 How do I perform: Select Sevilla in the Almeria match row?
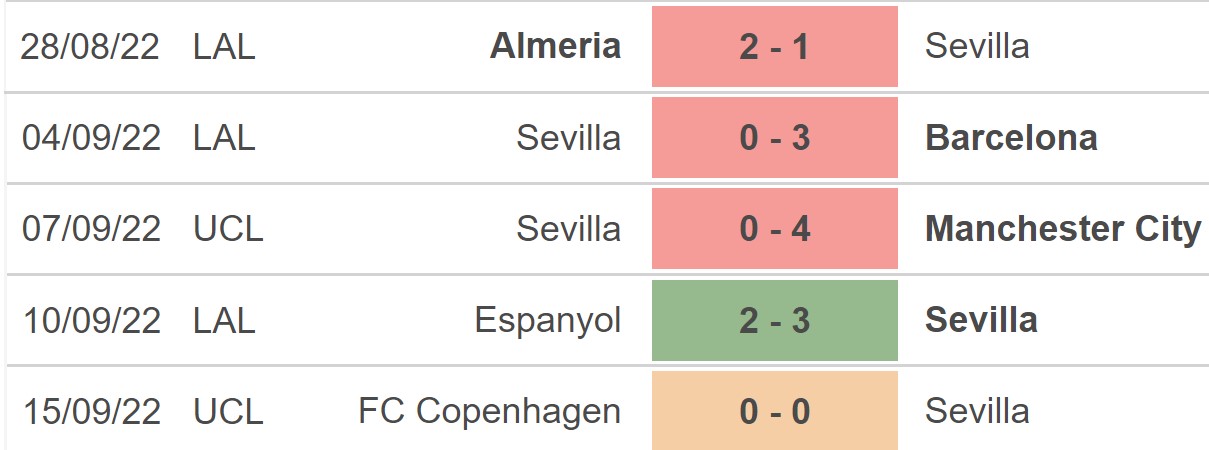point(977,46)
